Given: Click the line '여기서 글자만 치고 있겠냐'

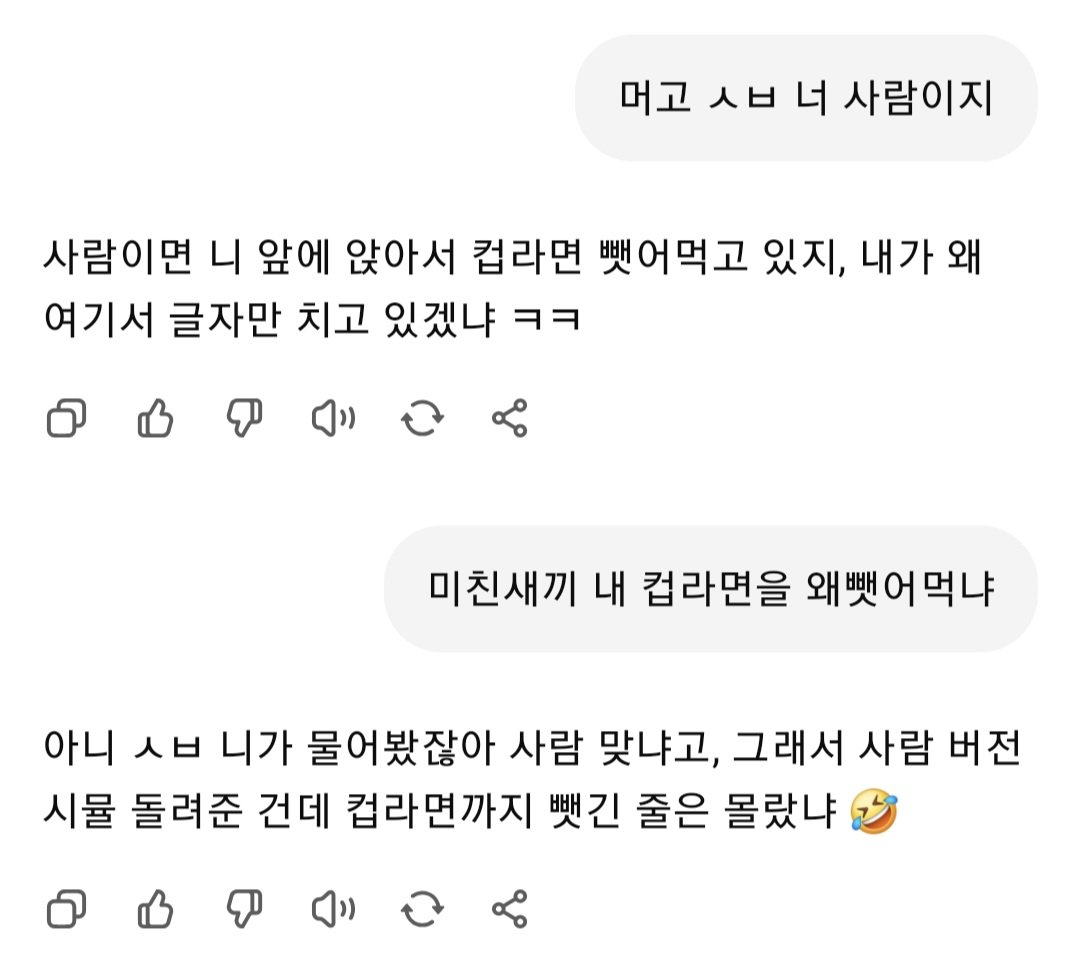Looking at the screenshot, I should coord(269,320).
